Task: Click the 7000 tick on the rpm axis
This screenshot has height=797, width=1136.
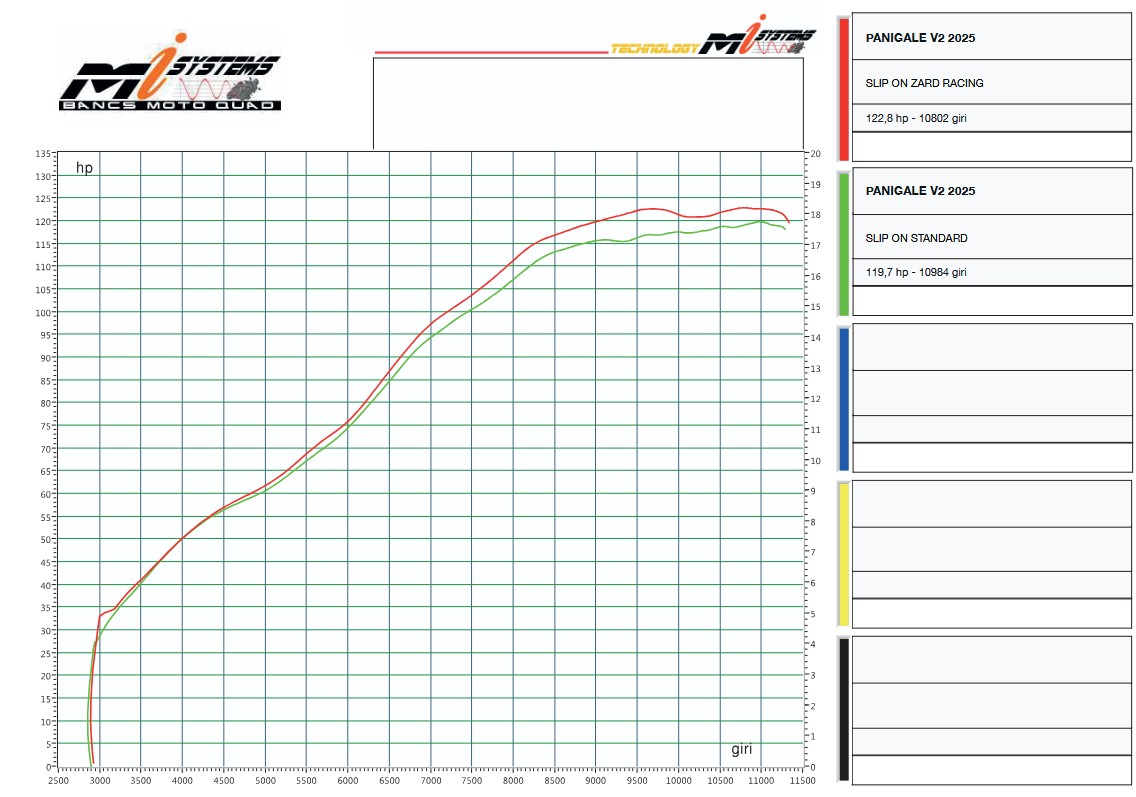Action: 431,780
